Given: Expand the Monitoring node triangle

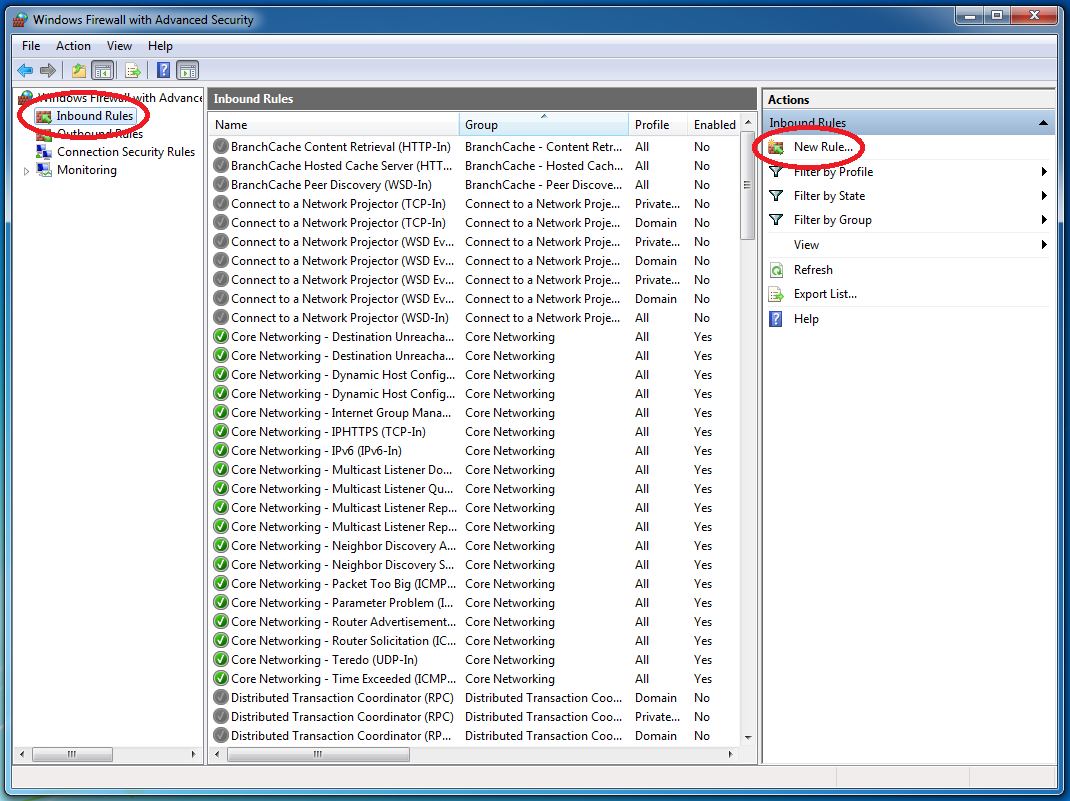Looking at the screenshot, I should point(27,171).
